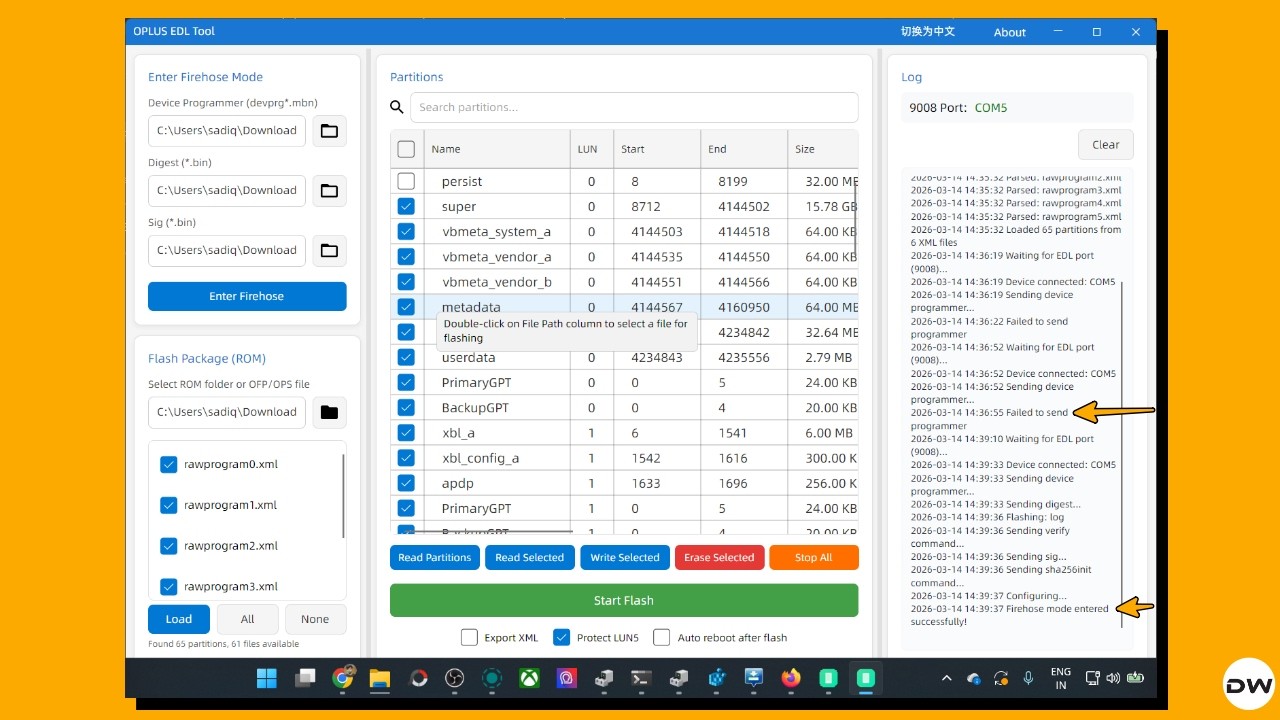The height and width of the screenshot is (720, 1280).
Task: Click Read Selected button
Action: [x=530, y=557]
